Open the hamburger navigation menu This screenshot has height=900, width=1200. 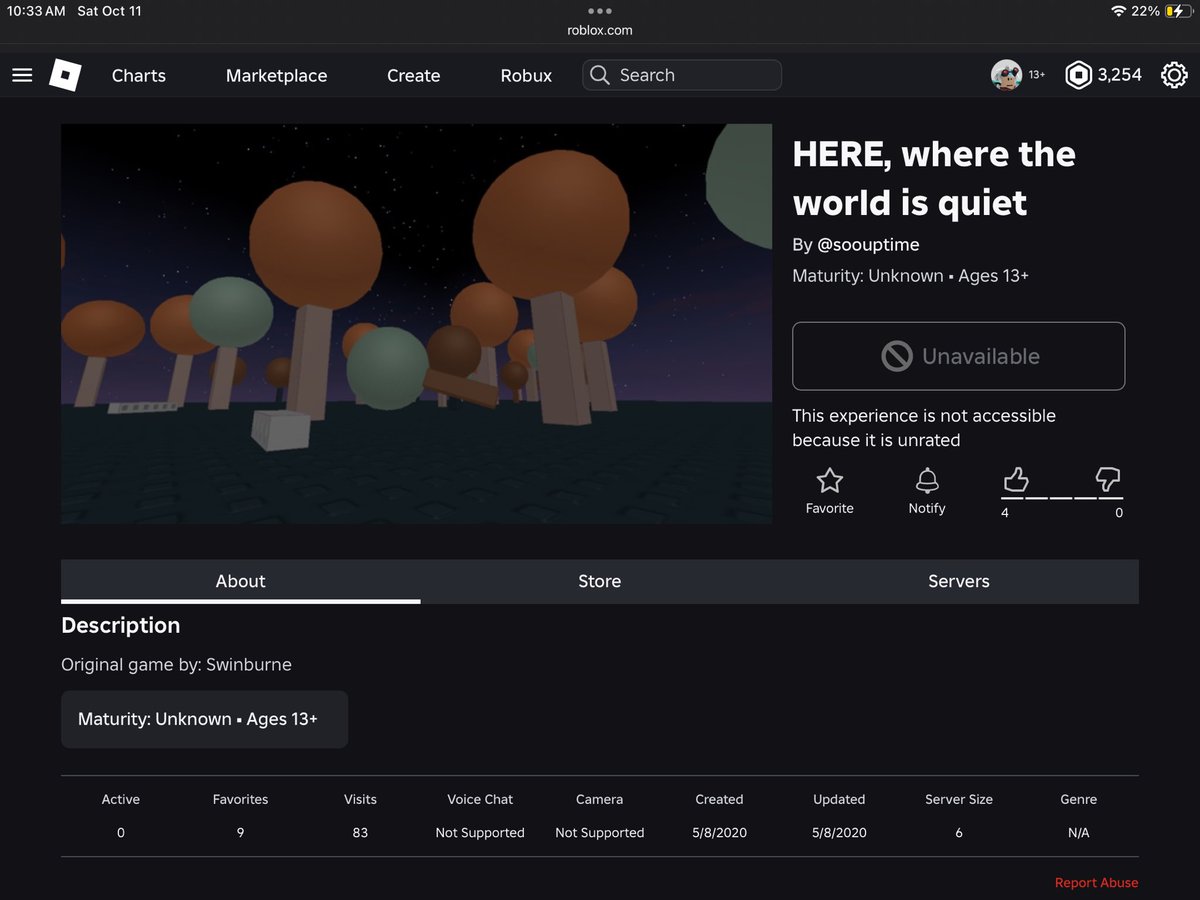click(22, 75)
